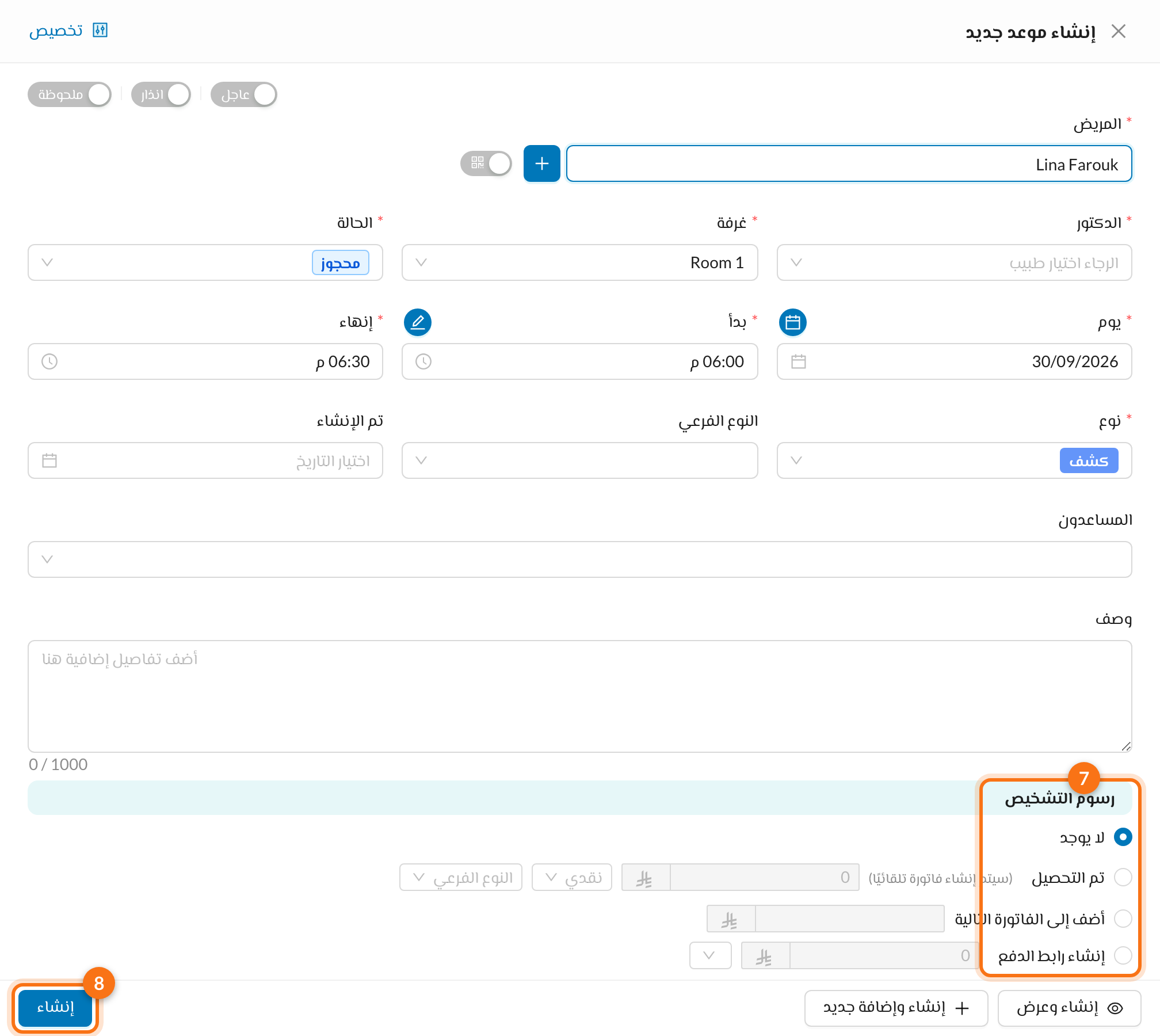Viewport: 1160px width, 1036px height.
Task: Toggle the QR code scan switch
Action: point(486,163)
